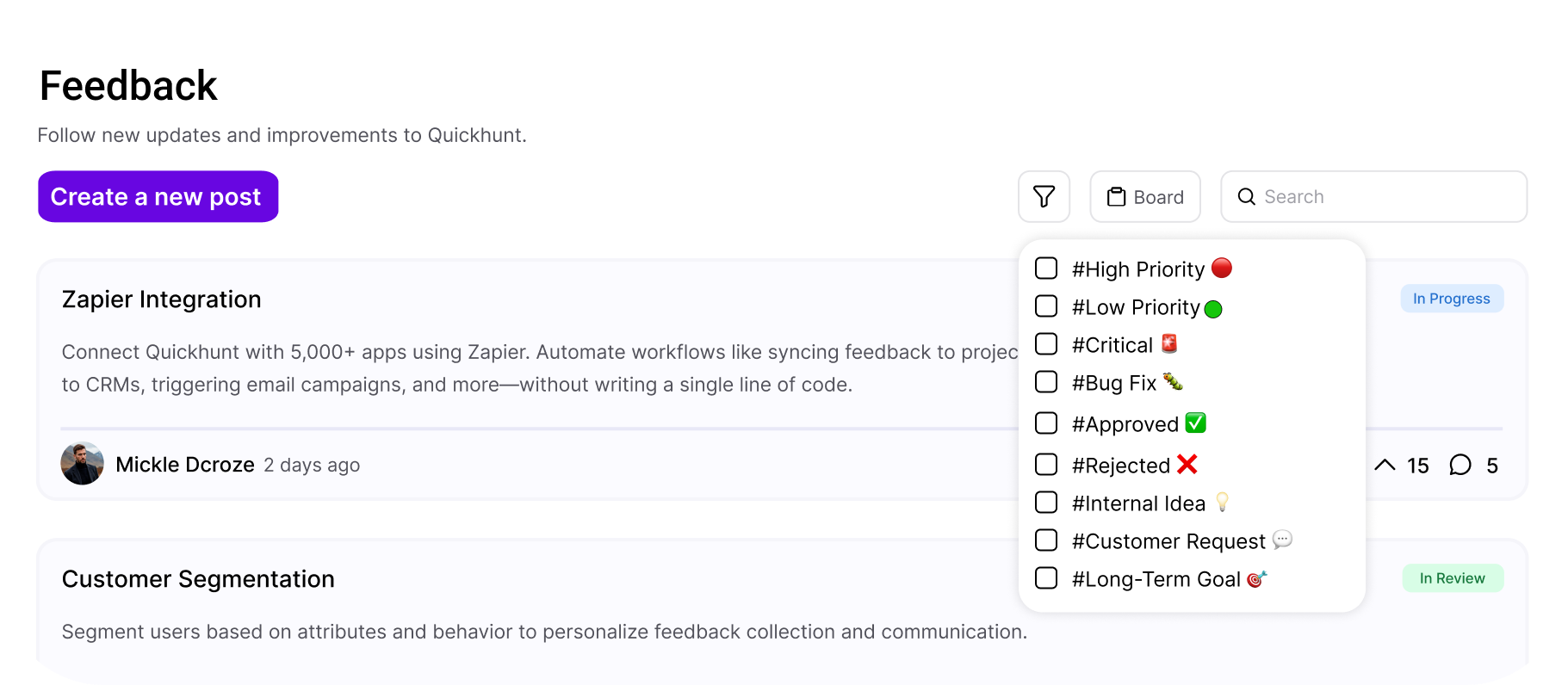The image size is (1568, 685).
Task: Click the #Low Priority label text
Action: 1136,307
